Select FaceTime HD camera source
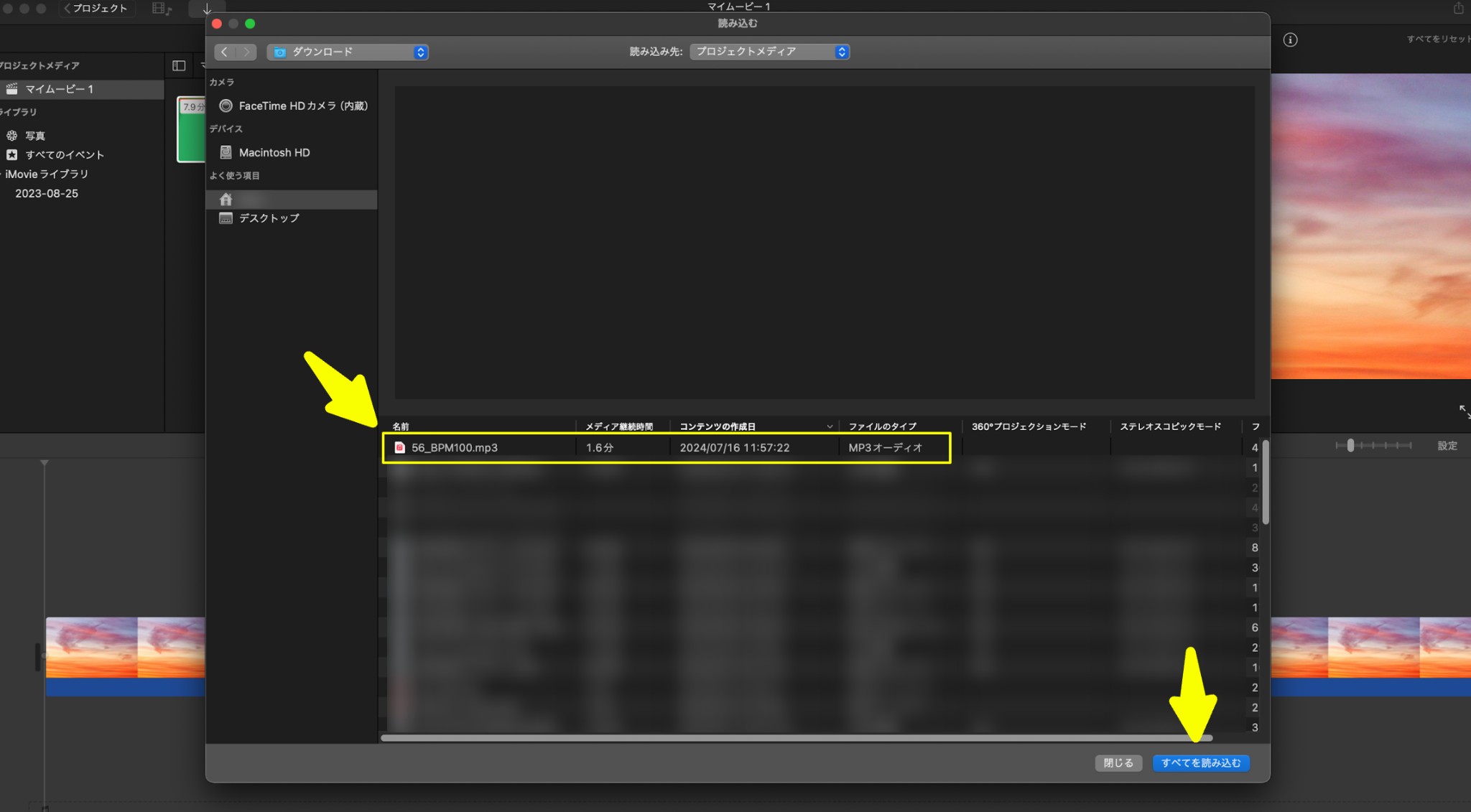 coord(292,106)
